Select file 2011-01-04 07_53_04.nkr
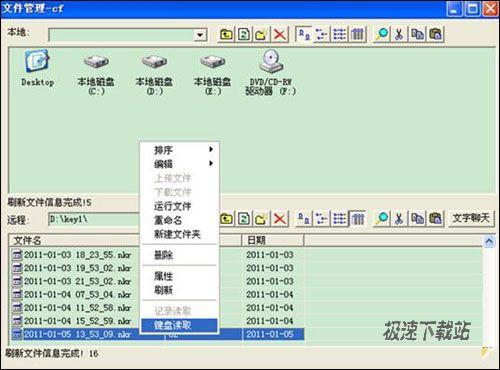This screenshot has height=370, width=500. (71, 295)
